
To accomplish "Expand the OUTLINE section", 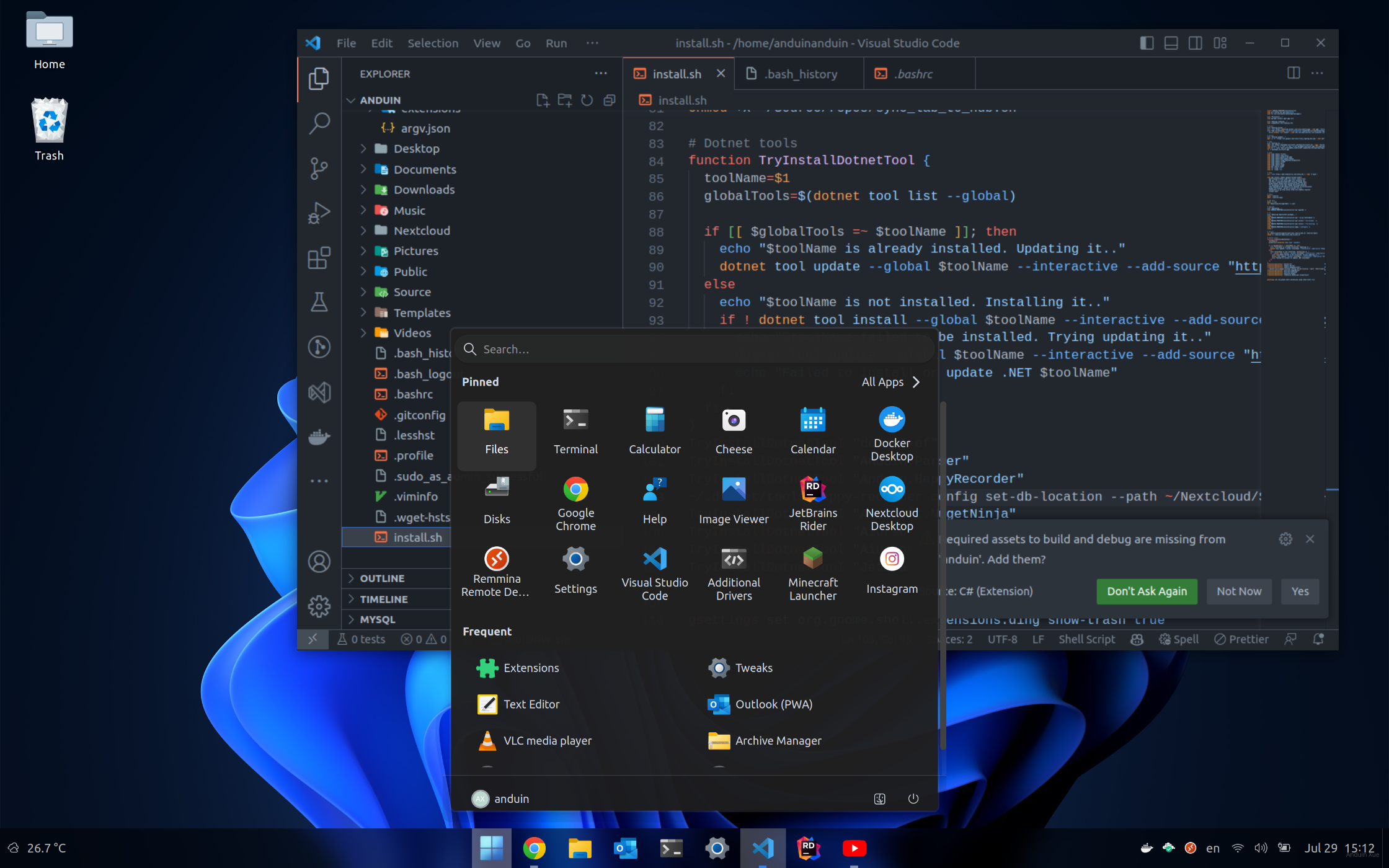I will pos(382,578).
